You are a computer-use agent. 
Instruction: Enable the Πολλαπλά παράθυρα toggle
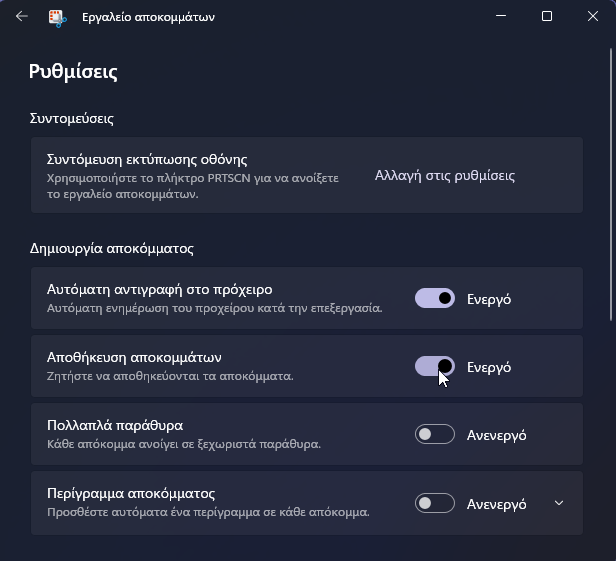[x=435, y=434]
